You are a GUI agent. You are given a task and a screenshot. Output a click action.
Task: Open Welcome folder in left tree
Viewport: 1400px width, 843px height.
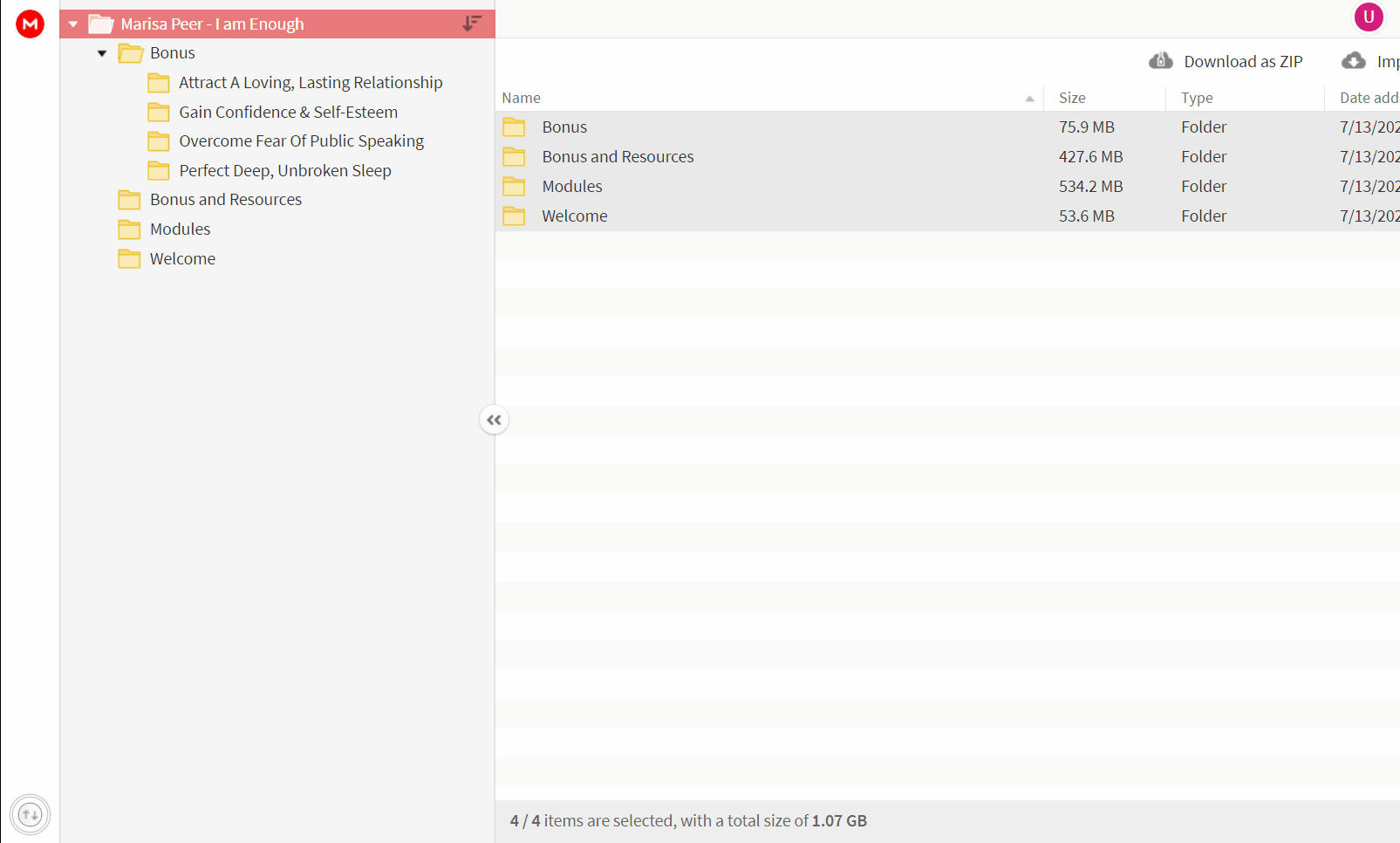[182, 258]
